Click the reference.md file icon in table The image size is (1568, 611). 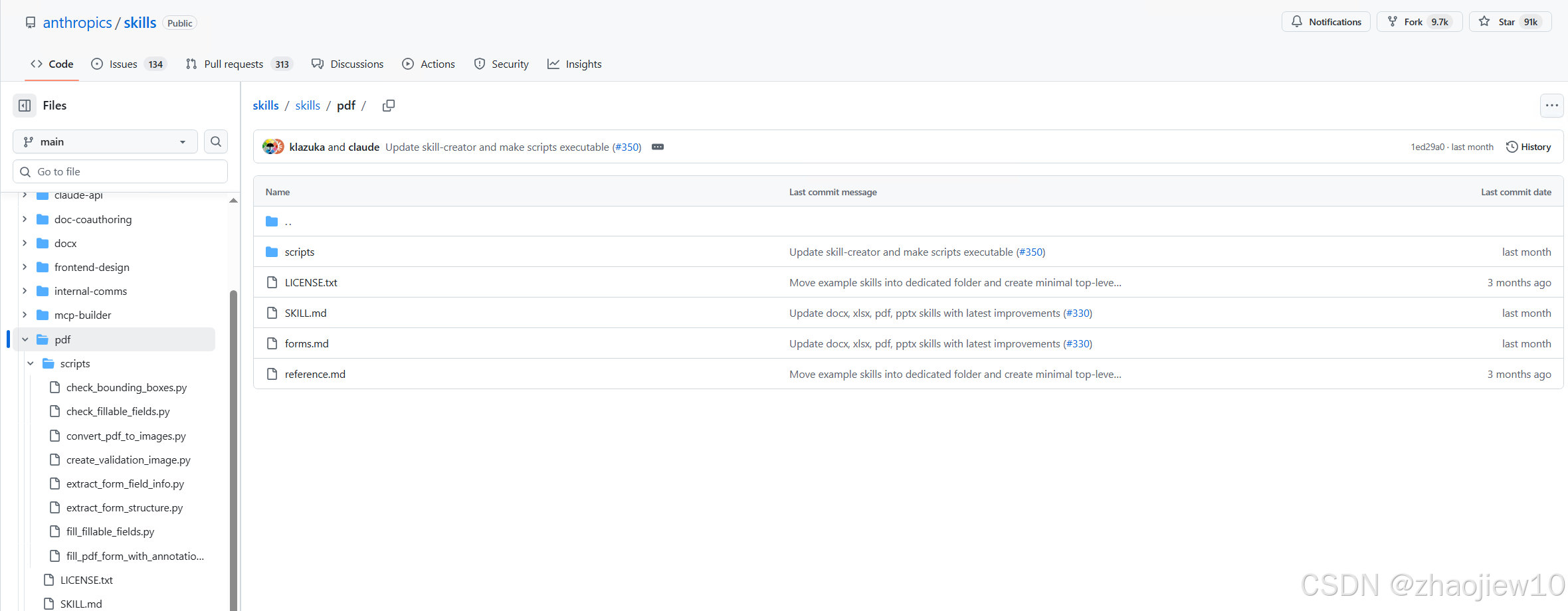click(x=272, y=374)
